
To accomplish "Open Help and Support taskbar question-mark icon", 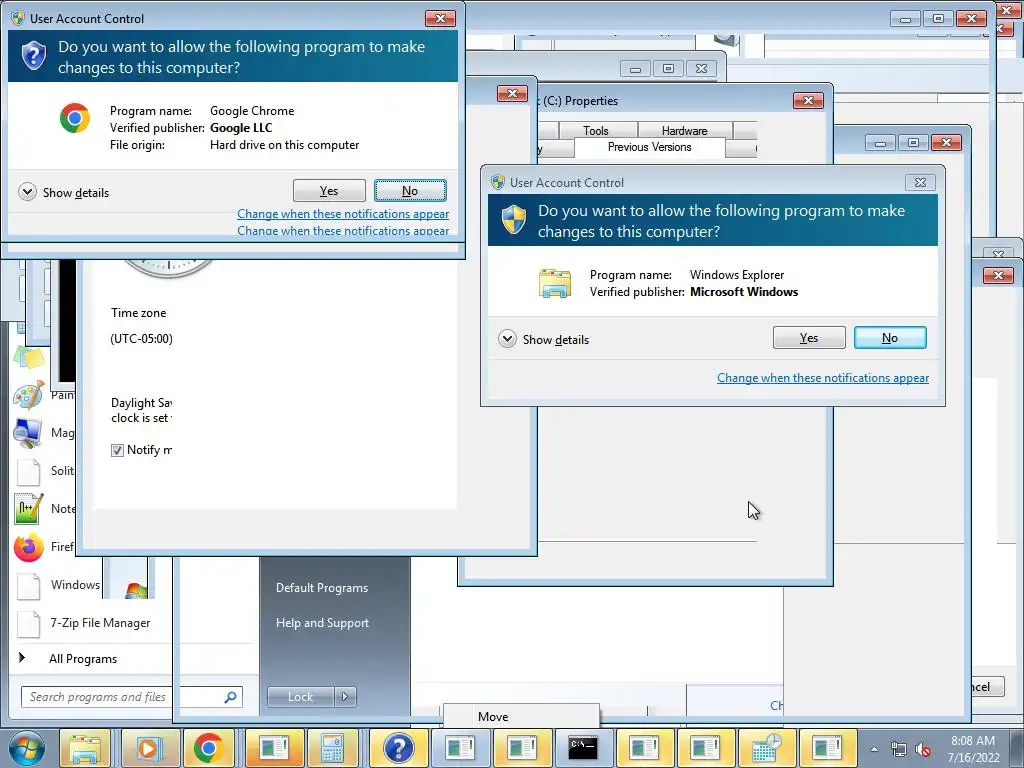I will [398, 748].
